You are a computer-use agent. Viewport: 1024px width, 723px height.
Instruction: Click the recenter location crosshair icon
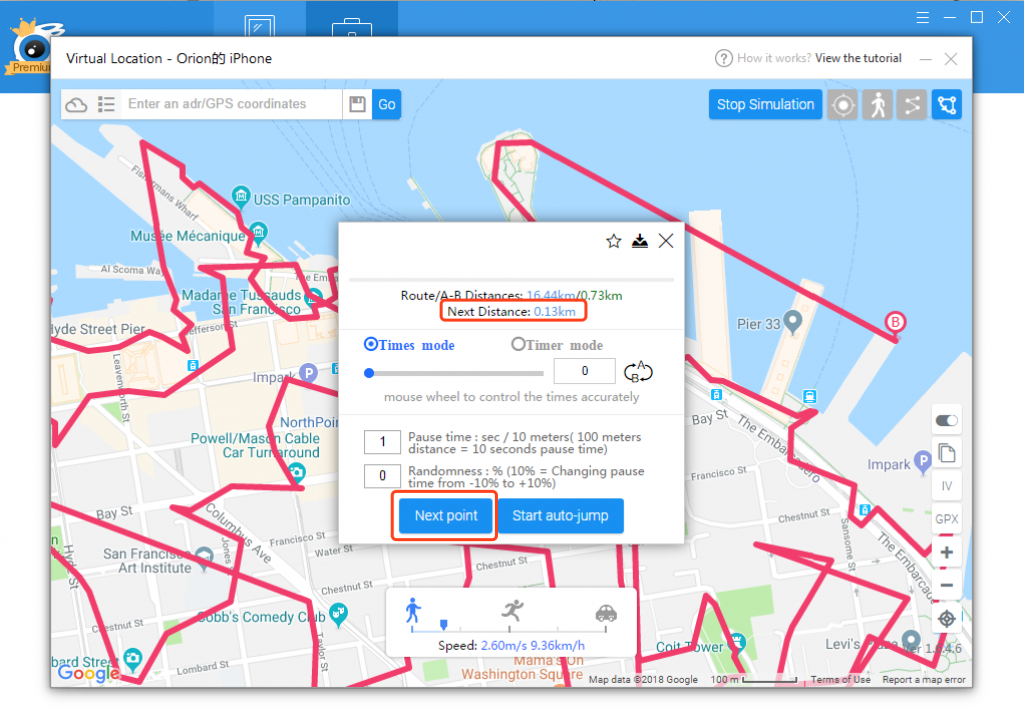(x=947, y=619)
